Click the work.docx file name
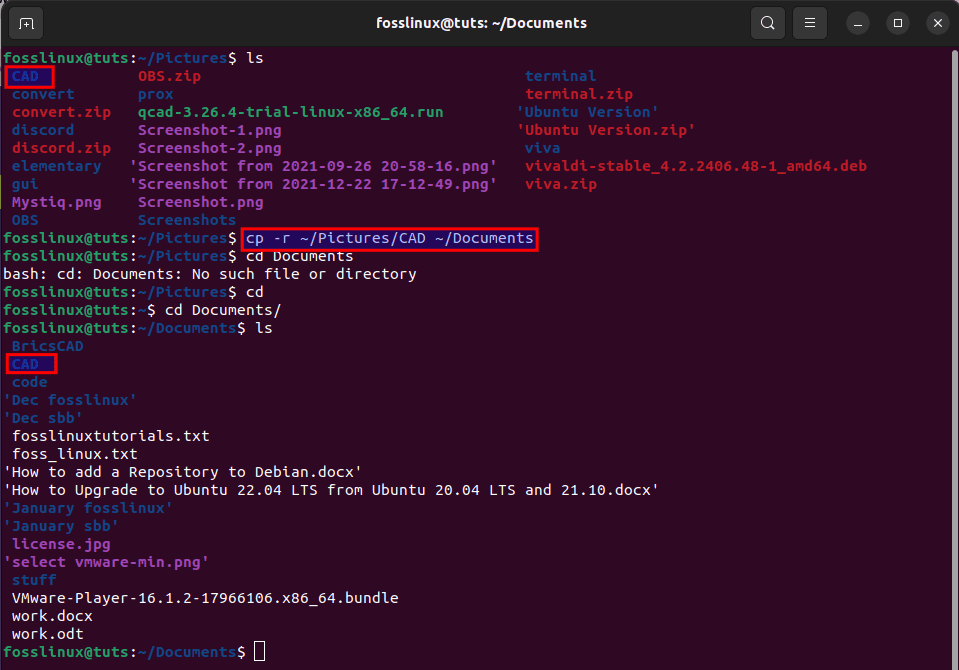Image resolution: width=959 pixels, height=670 pixels. [x=48, y=616]
